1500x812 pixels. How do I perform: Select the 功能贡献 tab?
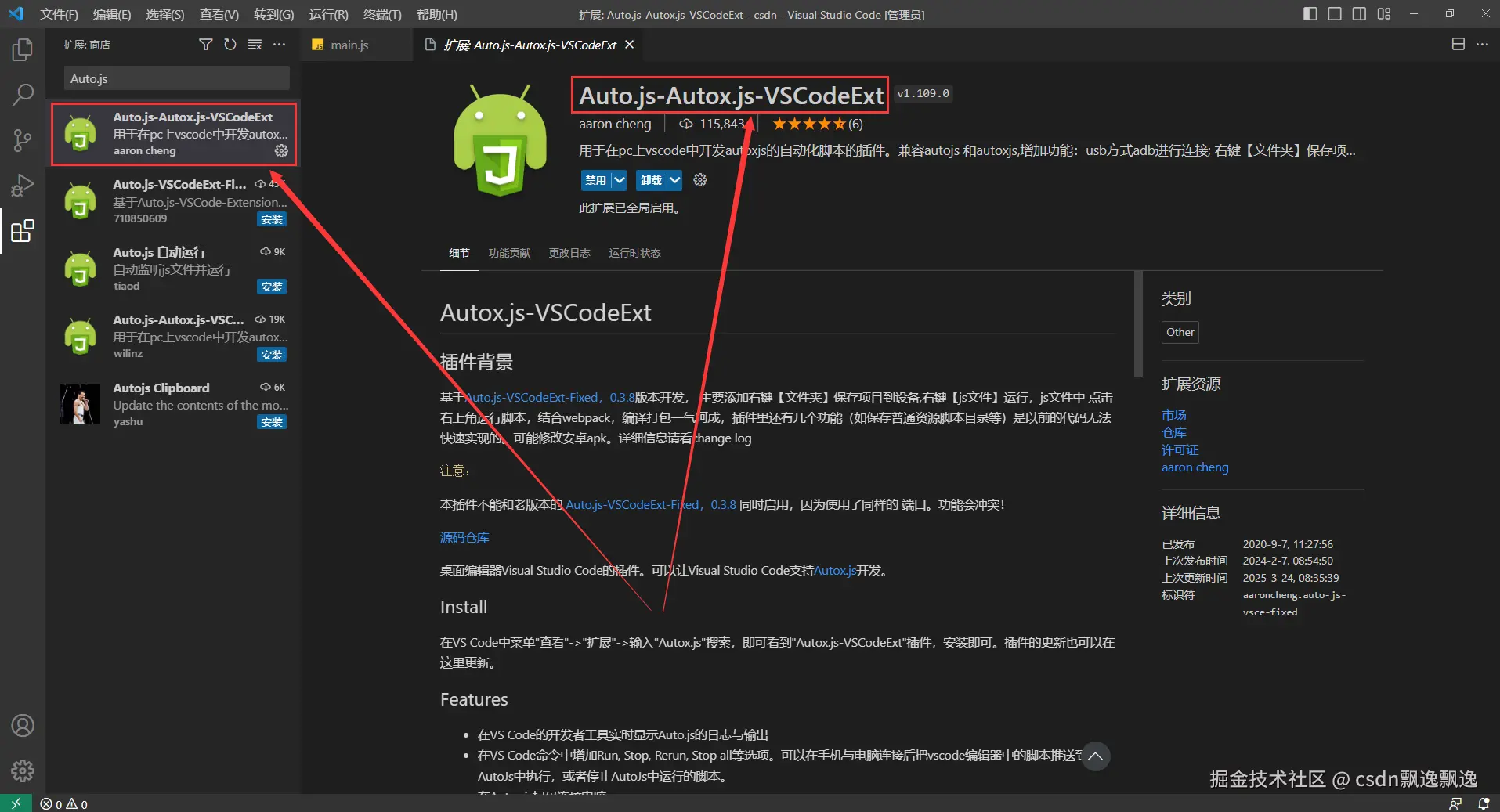(x=509, y=253)
